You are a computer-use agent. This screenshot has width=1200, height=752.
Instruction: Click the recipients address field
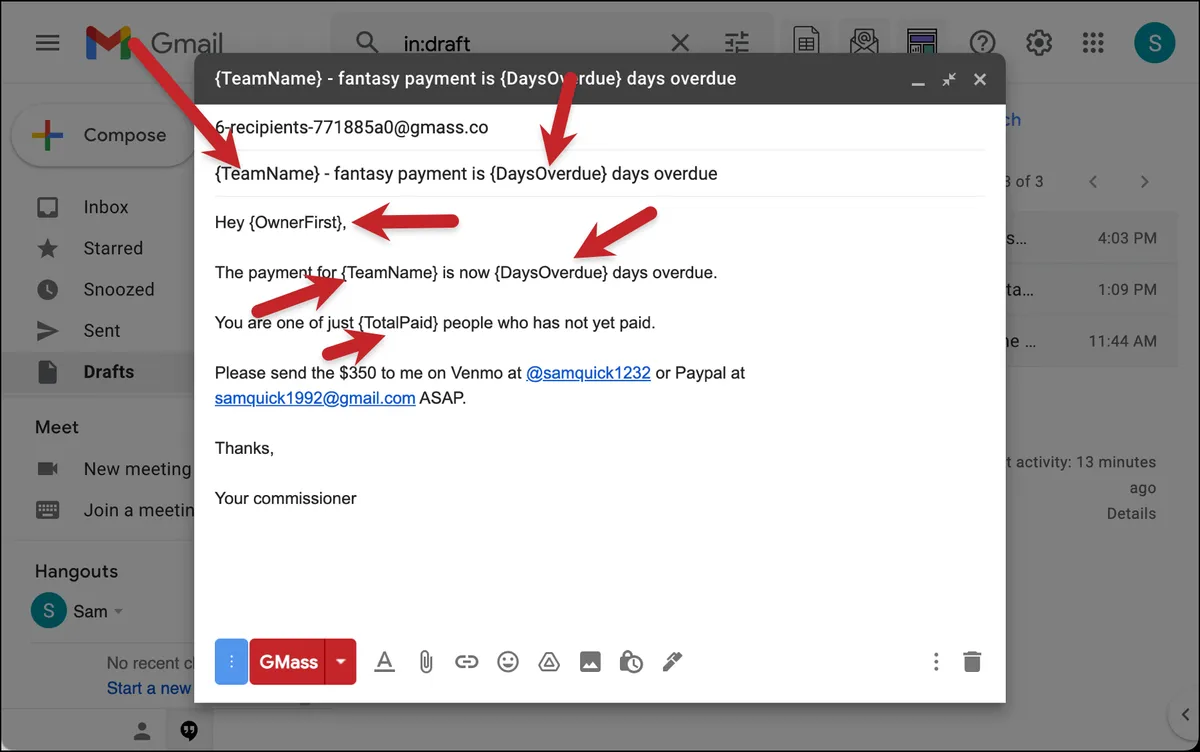(600, 128)
